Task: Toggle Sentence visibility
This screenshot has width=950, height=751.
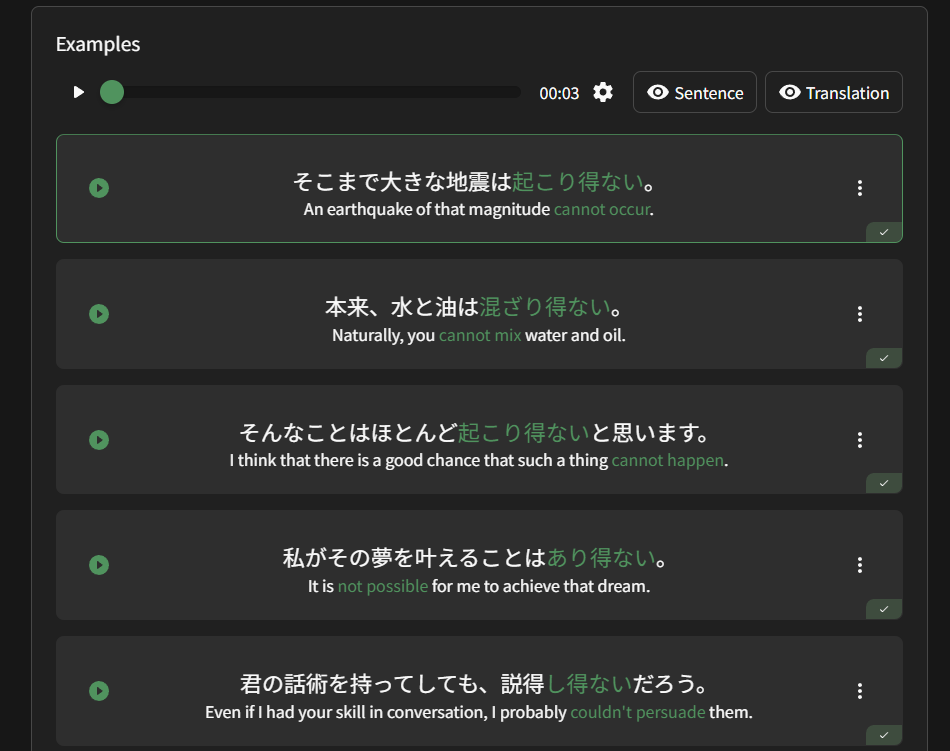Action: pyautogui.click(x=695, y=93)
